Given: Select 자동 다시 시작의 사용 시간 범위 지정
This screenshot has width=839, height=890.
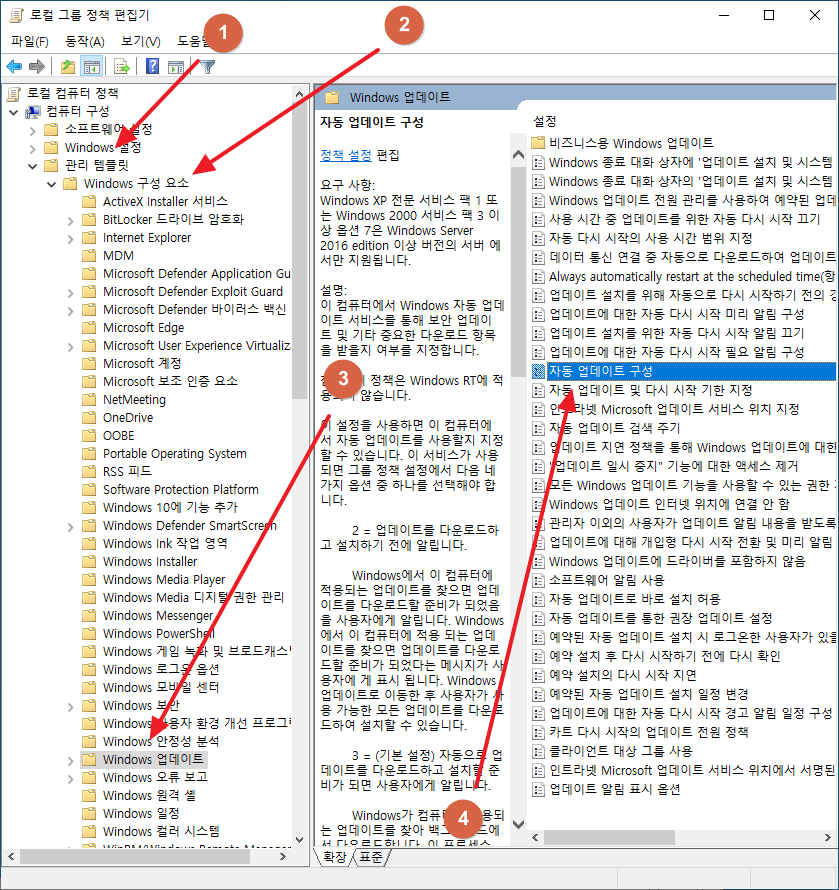Looking at the screenshot, I should tap(651, 238).
